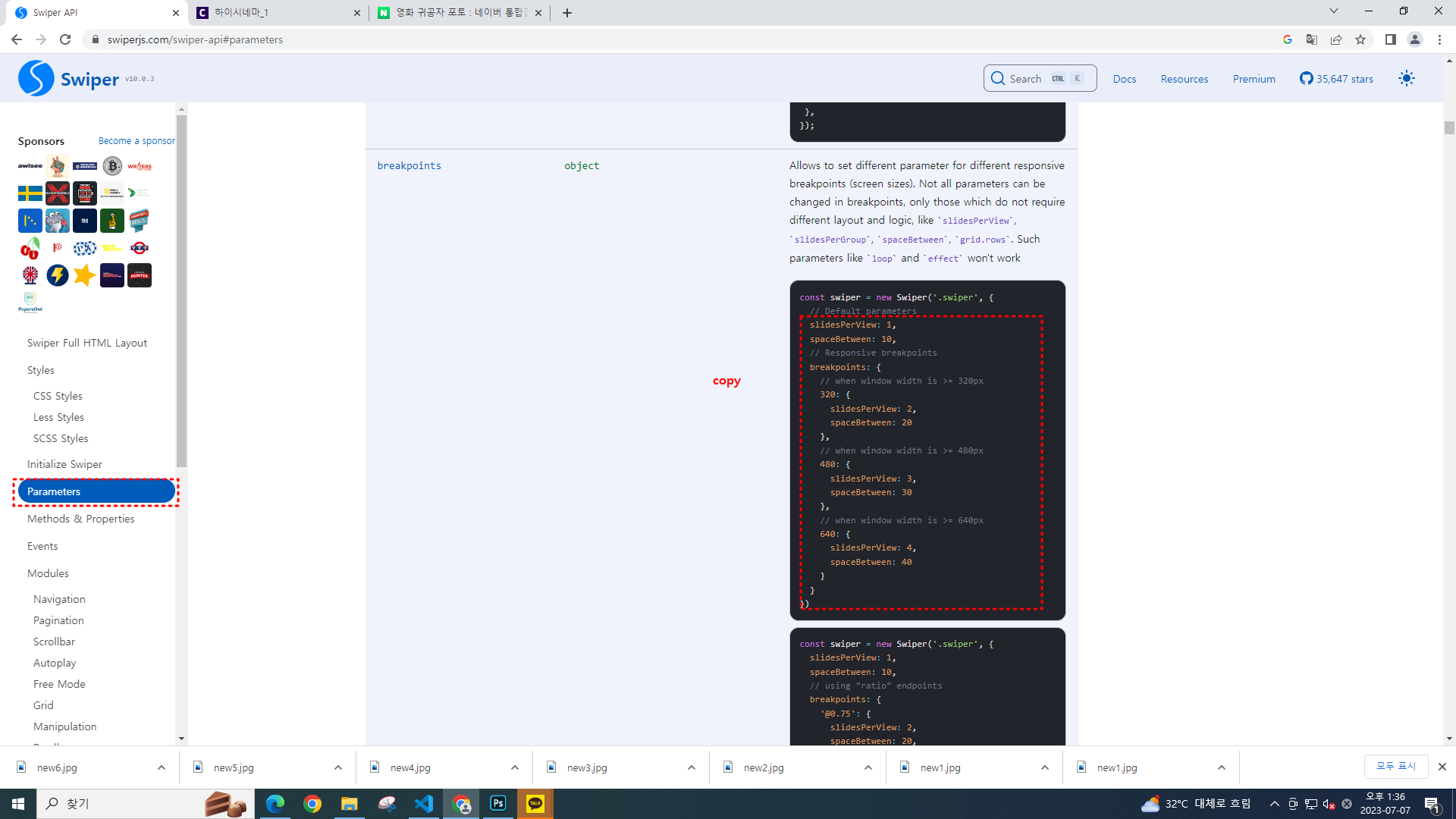Click Become a sponsor link

click(136, 141)
